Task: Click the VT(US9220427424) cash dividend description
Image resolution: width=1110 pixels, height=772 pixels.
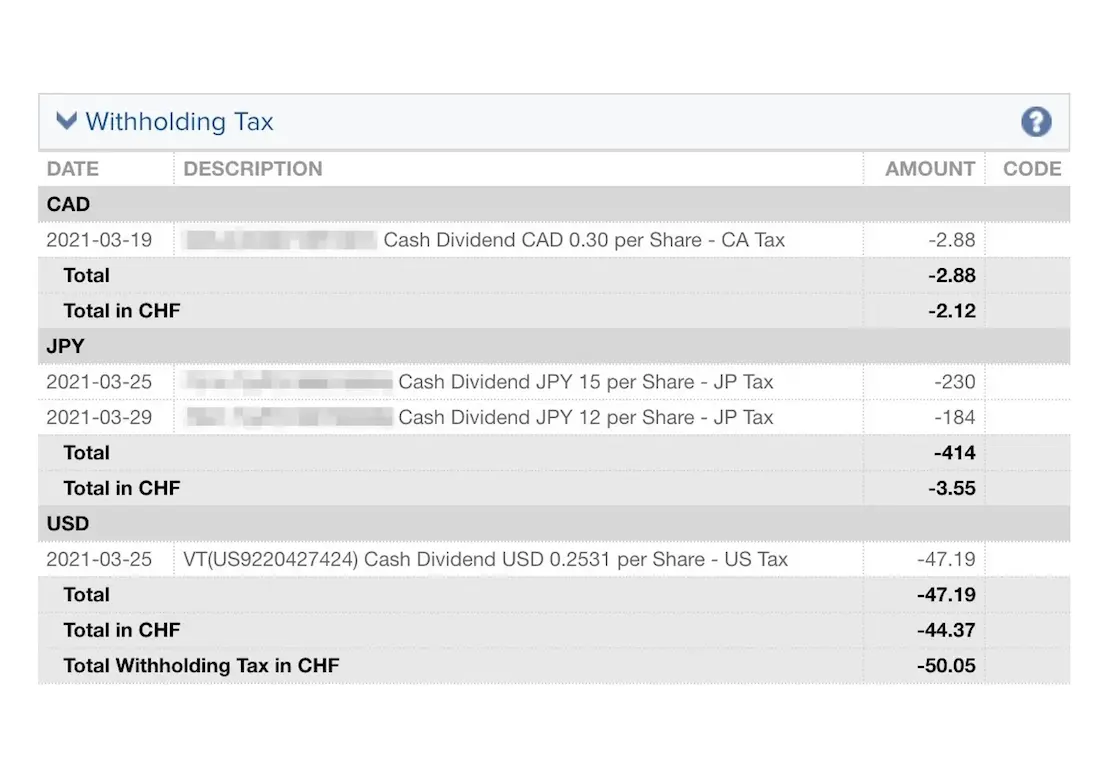Action: 486,559
